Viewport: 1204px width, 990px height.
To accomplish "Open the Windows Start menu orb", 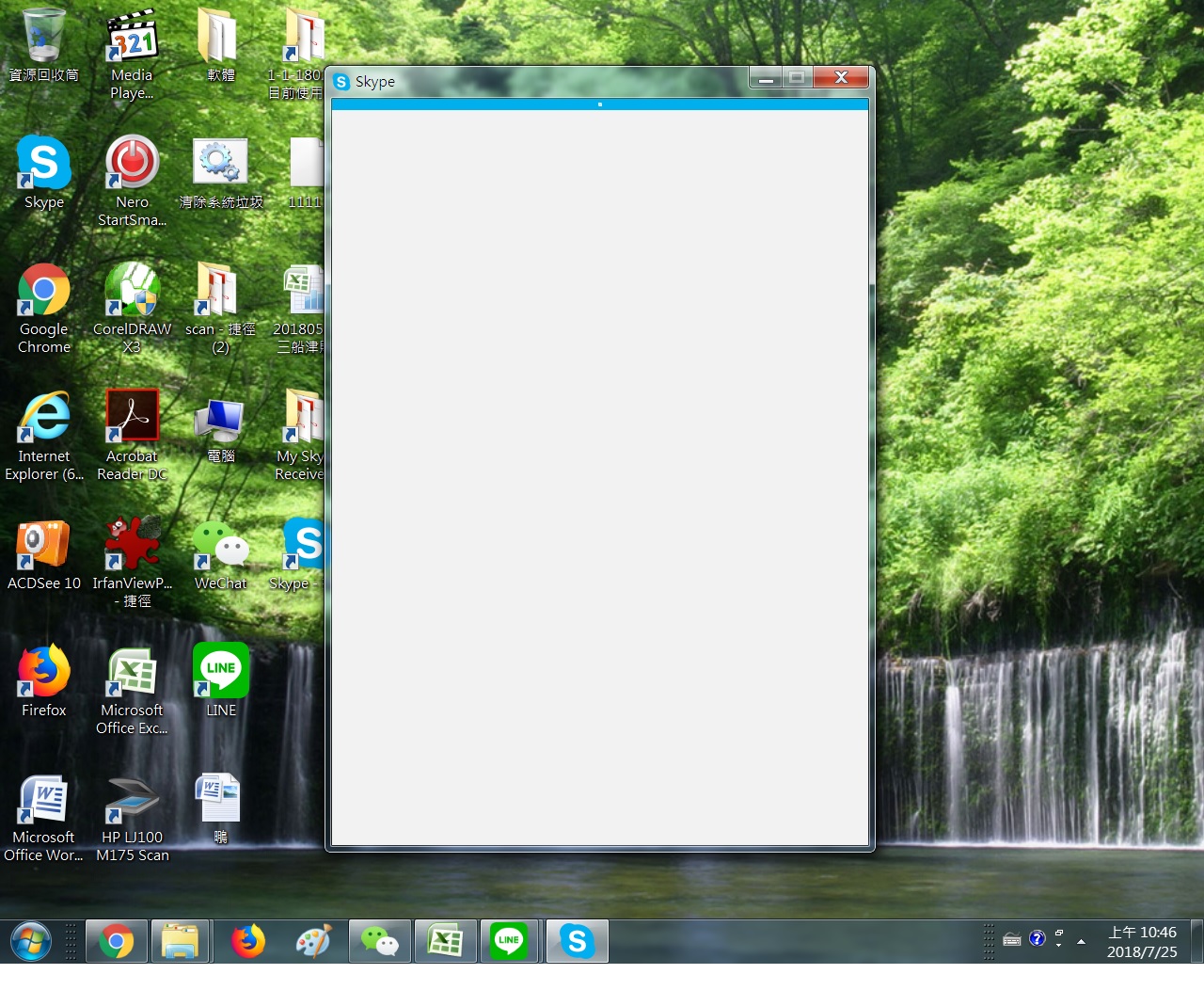I will tap(31, 941).
